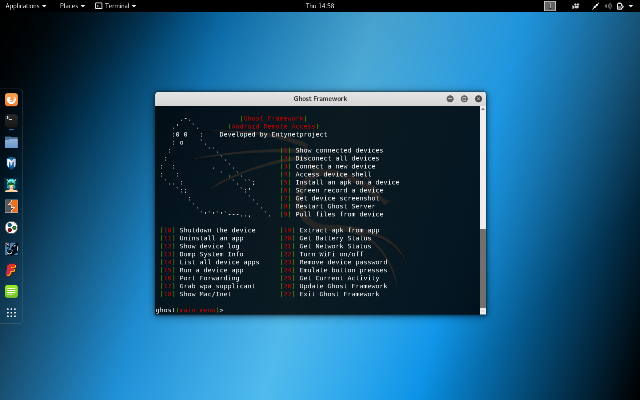Image resolution: width=640 pixels, height=400 pixels.
Task: Open the Terminal icon in the dock
Action: click(11, 121)
